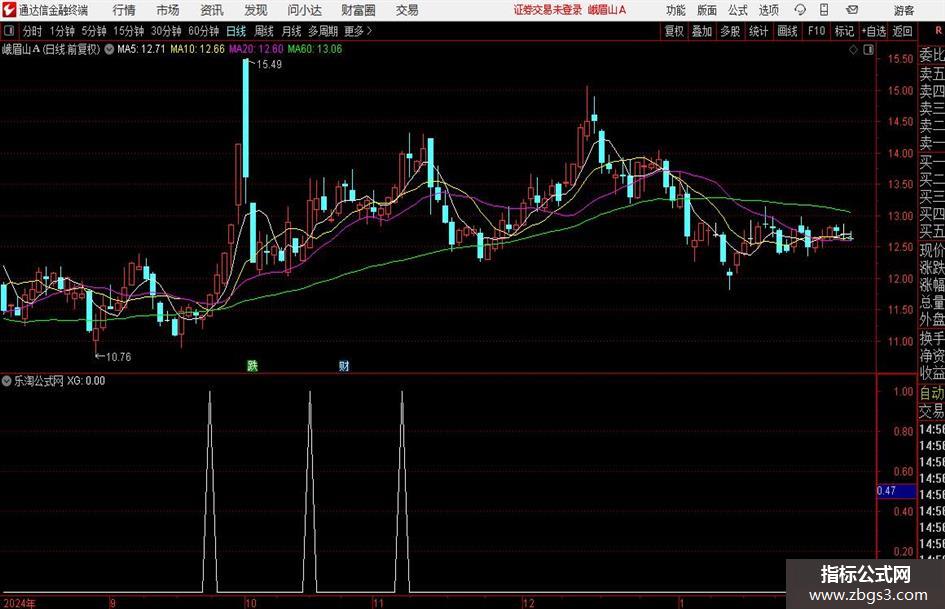The image size is (945, 609).
Task: Click the 换手 row in quote panel
Action: 932,338
